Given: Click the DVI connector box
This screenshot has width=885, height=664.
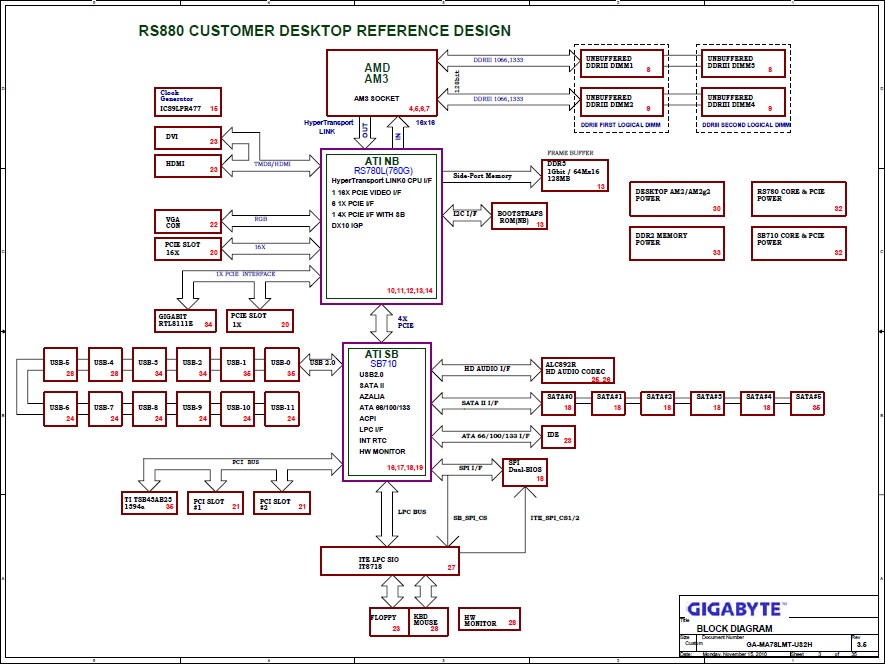Looking at the screenshot, I should pyautogui.click(x=188, y=137).
